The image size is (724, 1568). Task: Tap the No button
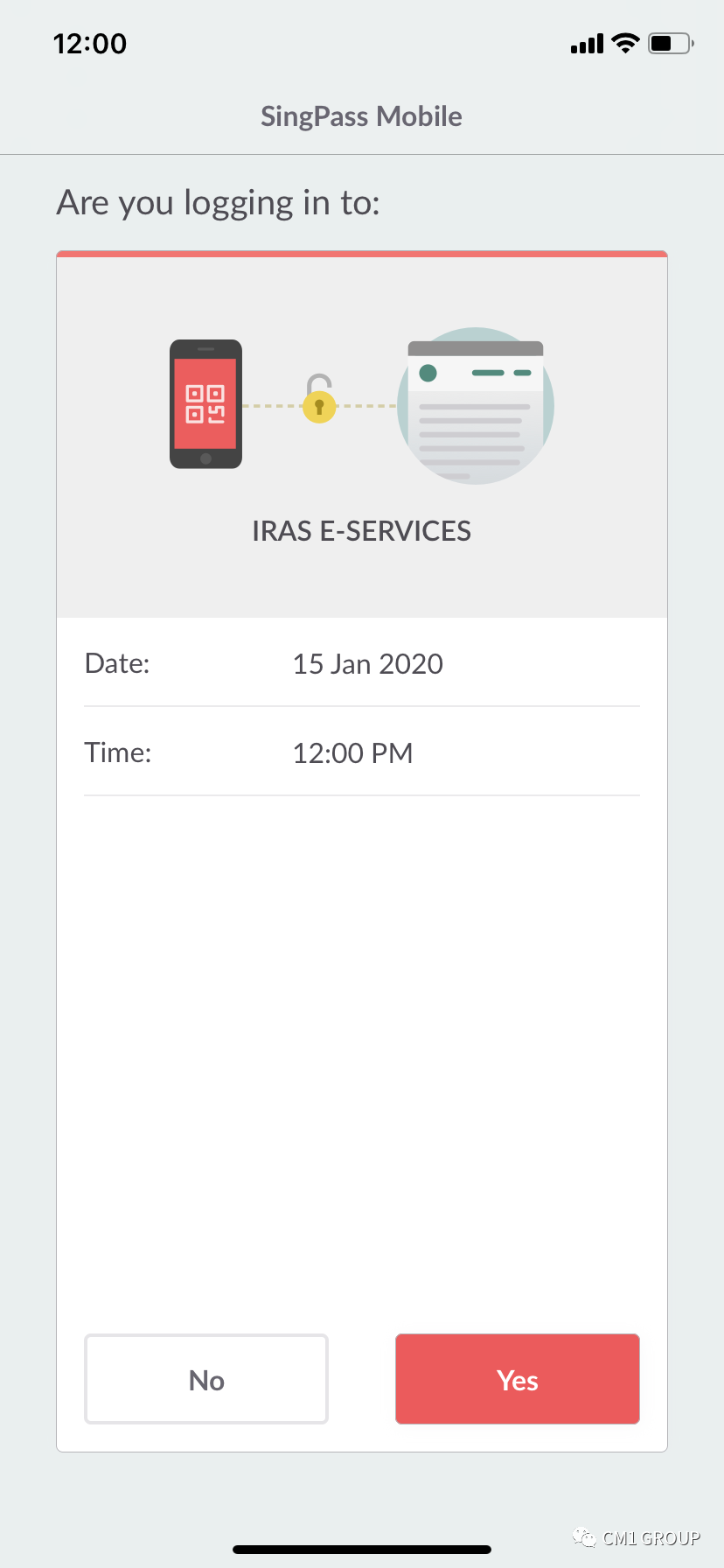tap(206, 1379)
